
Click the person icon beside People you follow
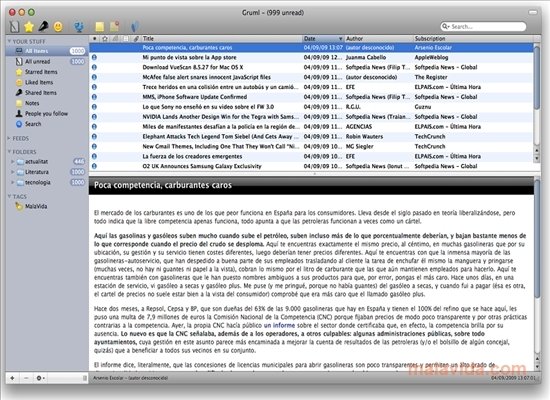pyautogui.click(x=19, y=113)
